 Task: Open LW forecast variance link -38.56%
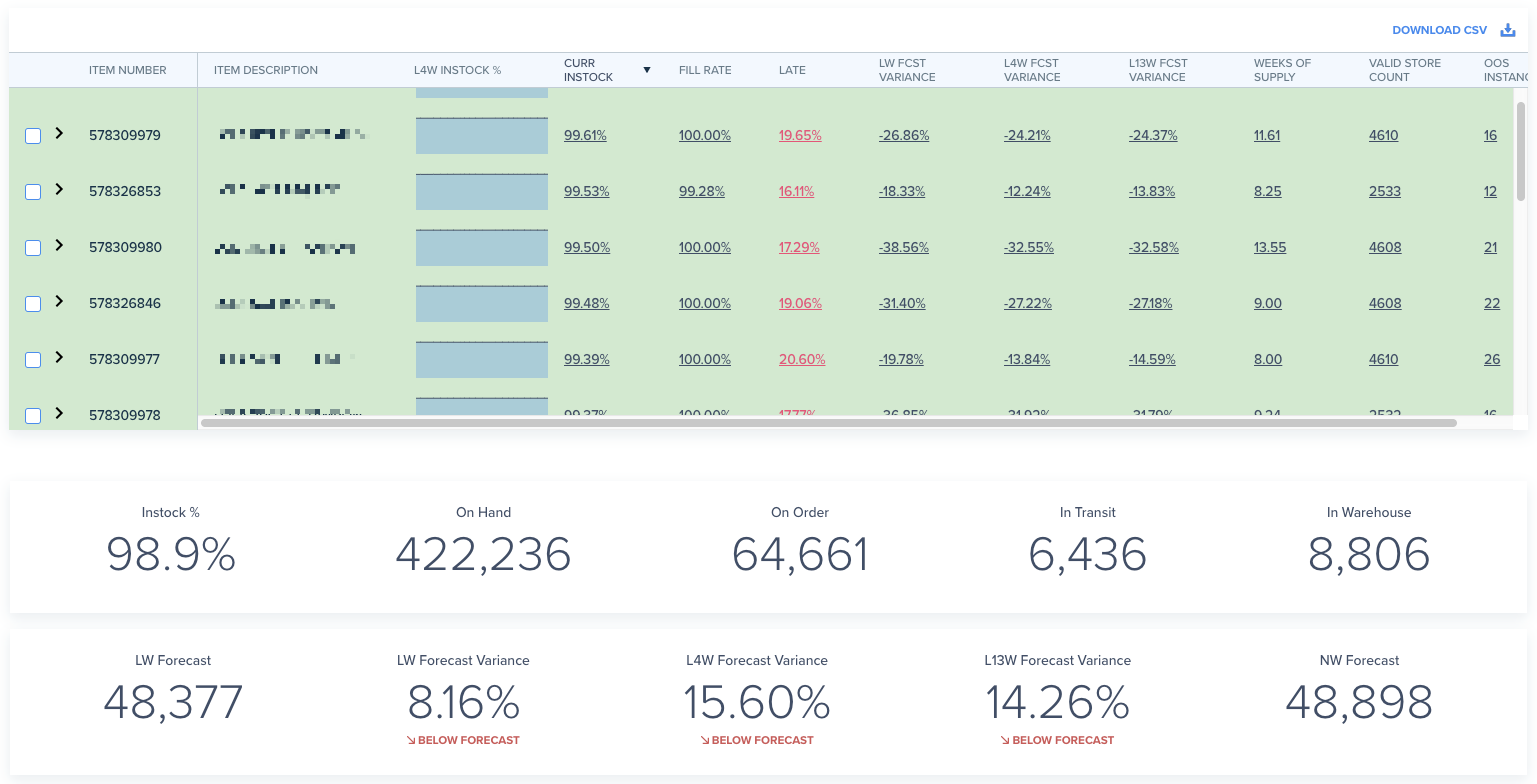tap(904, 247)
